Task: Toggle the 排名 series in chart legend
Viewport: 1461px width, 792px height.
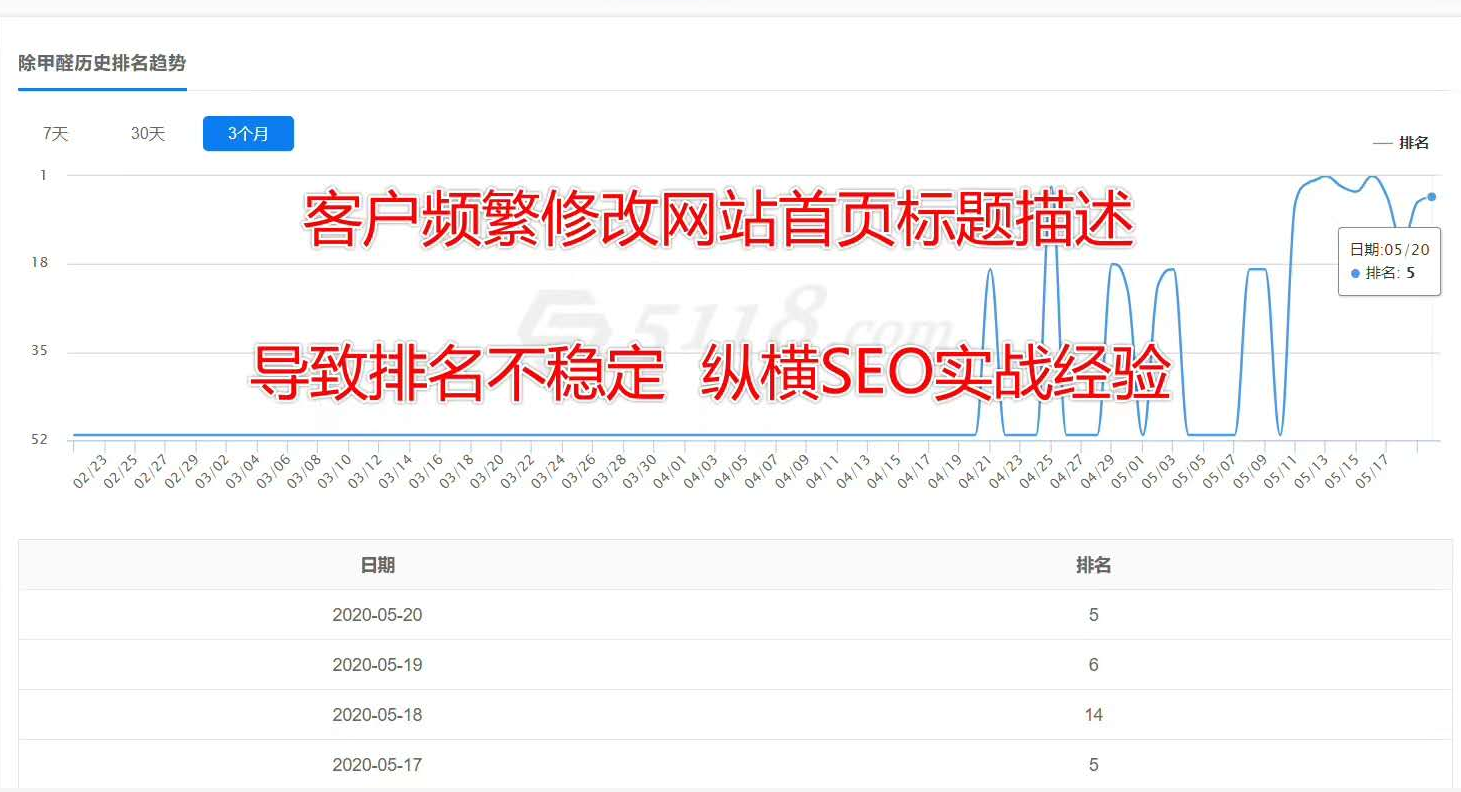Action: (1402, 143)
